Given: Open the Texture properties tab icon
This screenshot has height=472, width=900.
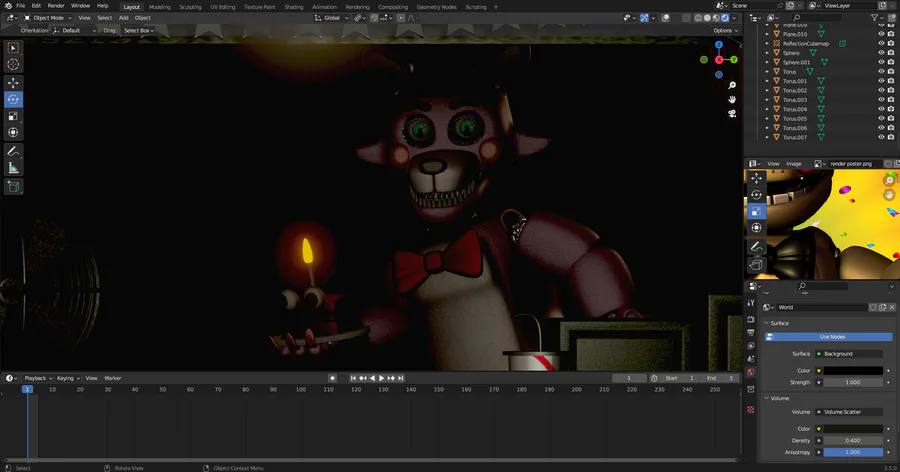Looking at the screenshot, I should pos(751,410).
